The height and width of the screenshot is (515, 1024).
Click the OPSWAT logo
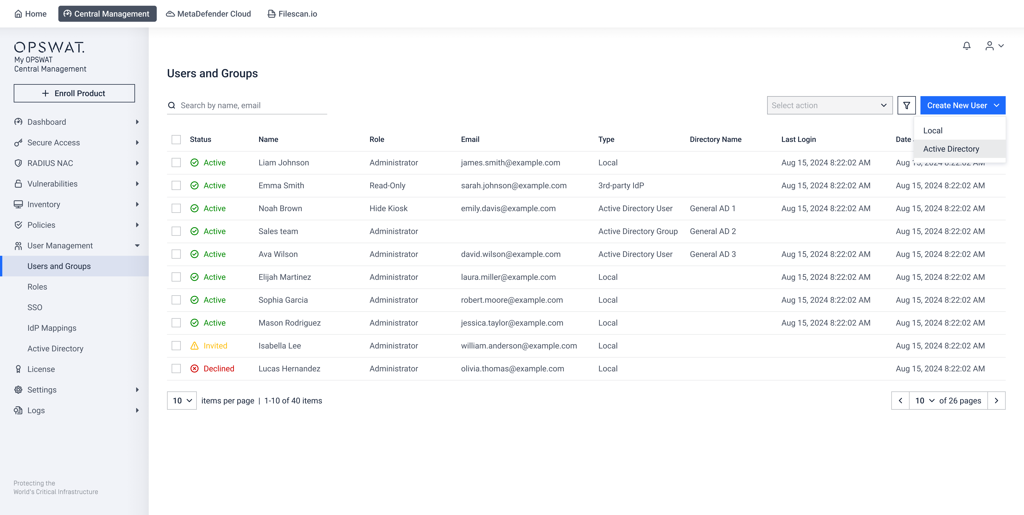[49, 47]
